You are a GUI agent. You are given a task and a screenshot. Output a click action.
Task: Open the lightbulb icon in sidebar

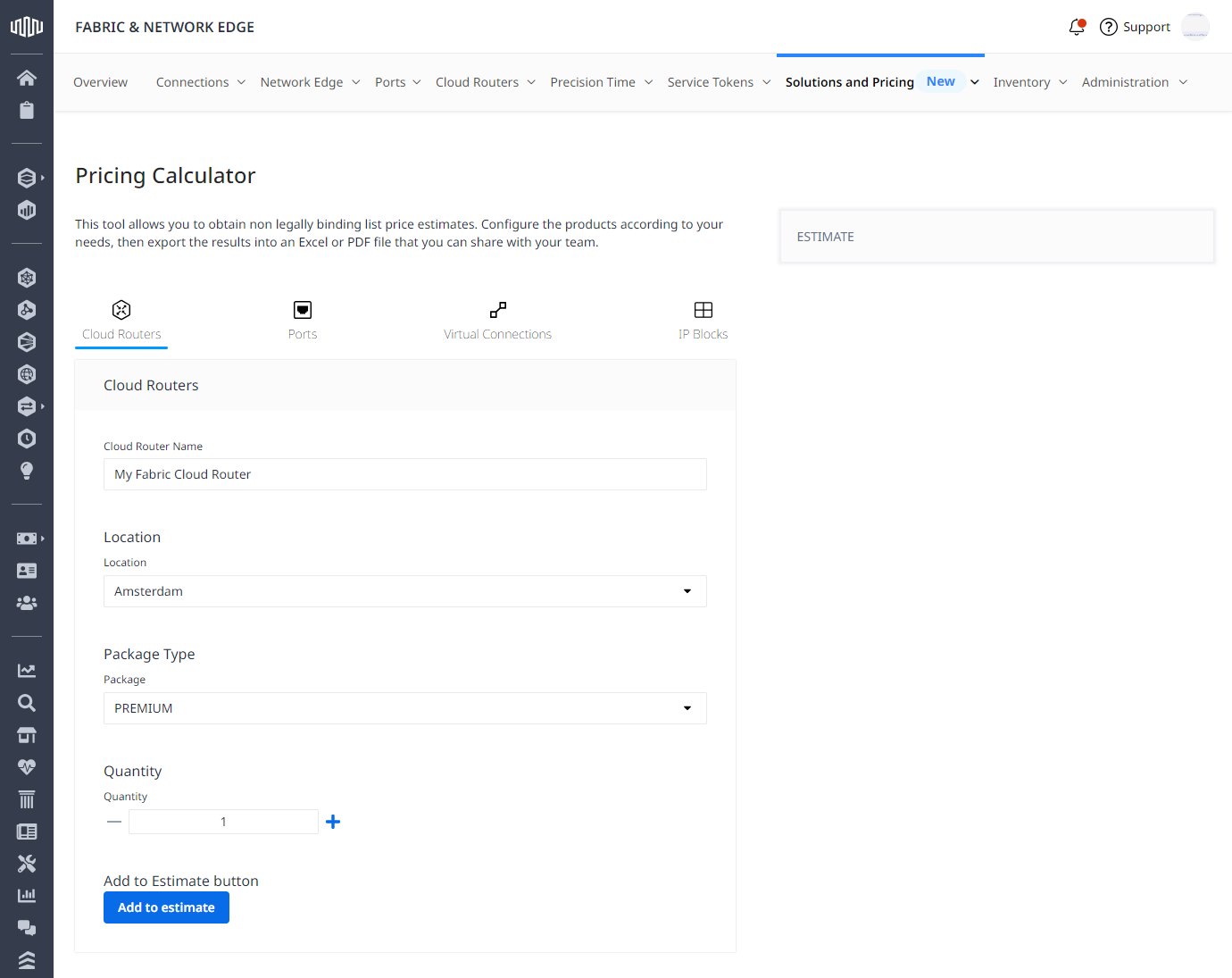point(27,471)
